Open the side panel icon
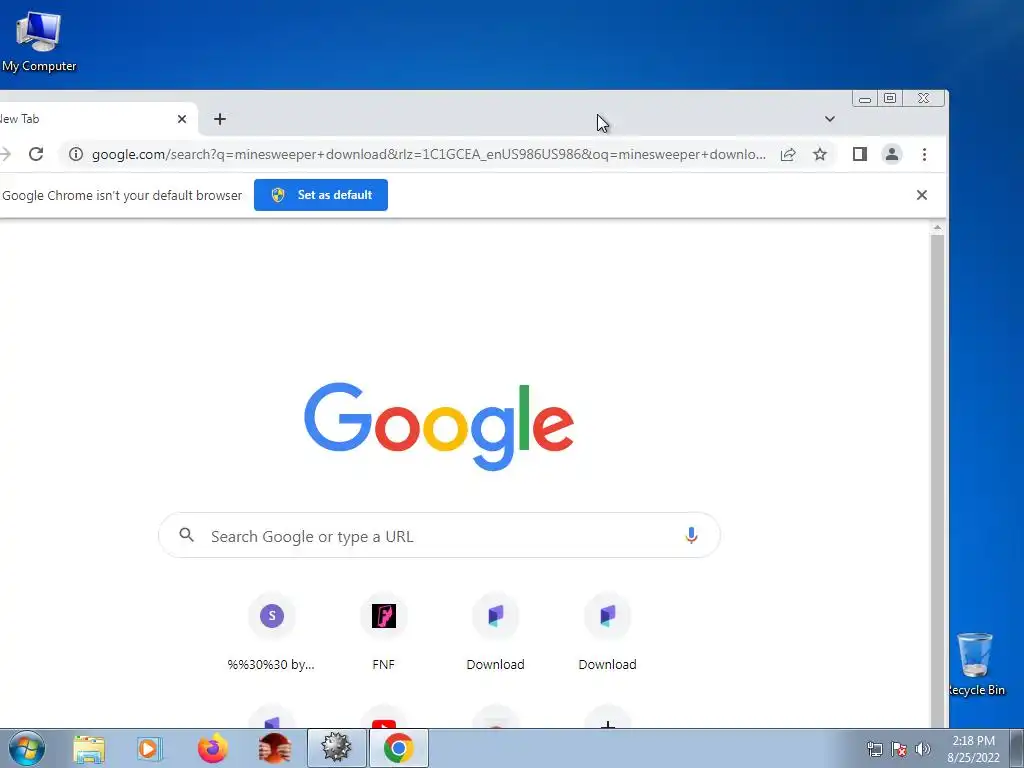The width and height of the screenshot is (1024, 768). [859, 154]
